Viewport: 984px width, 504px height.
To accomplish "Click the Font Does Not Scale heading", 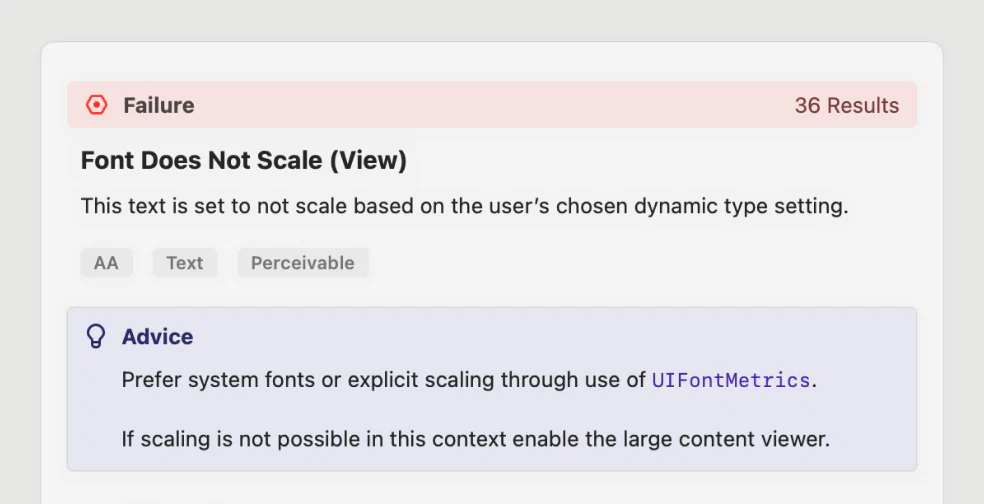I will click(x=243, y=161).
